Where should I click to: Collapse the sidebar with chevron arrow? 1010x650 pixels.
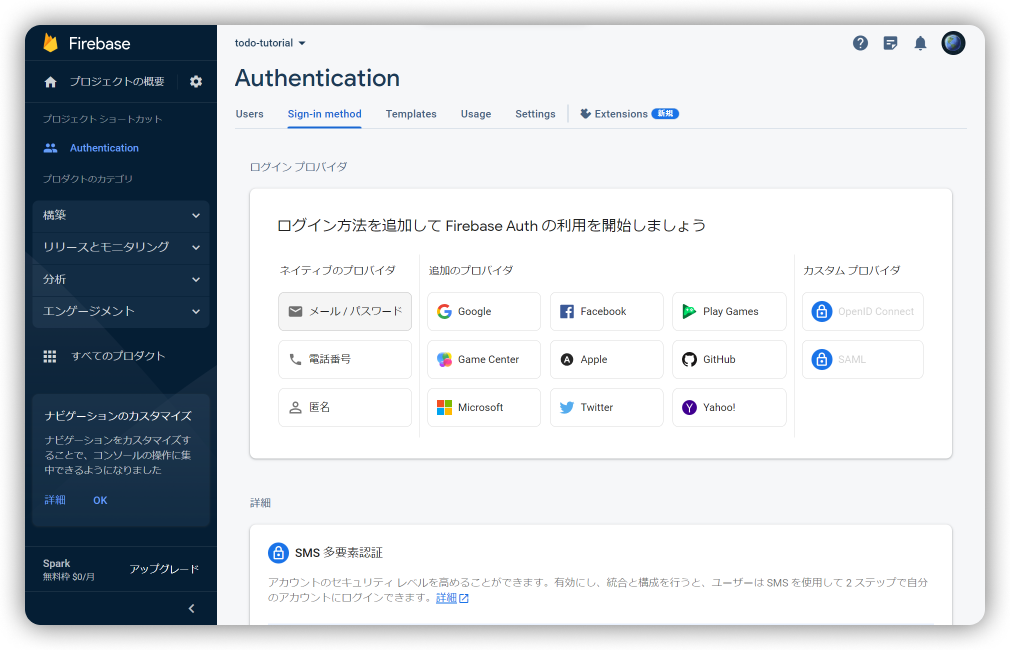point(191,608)
